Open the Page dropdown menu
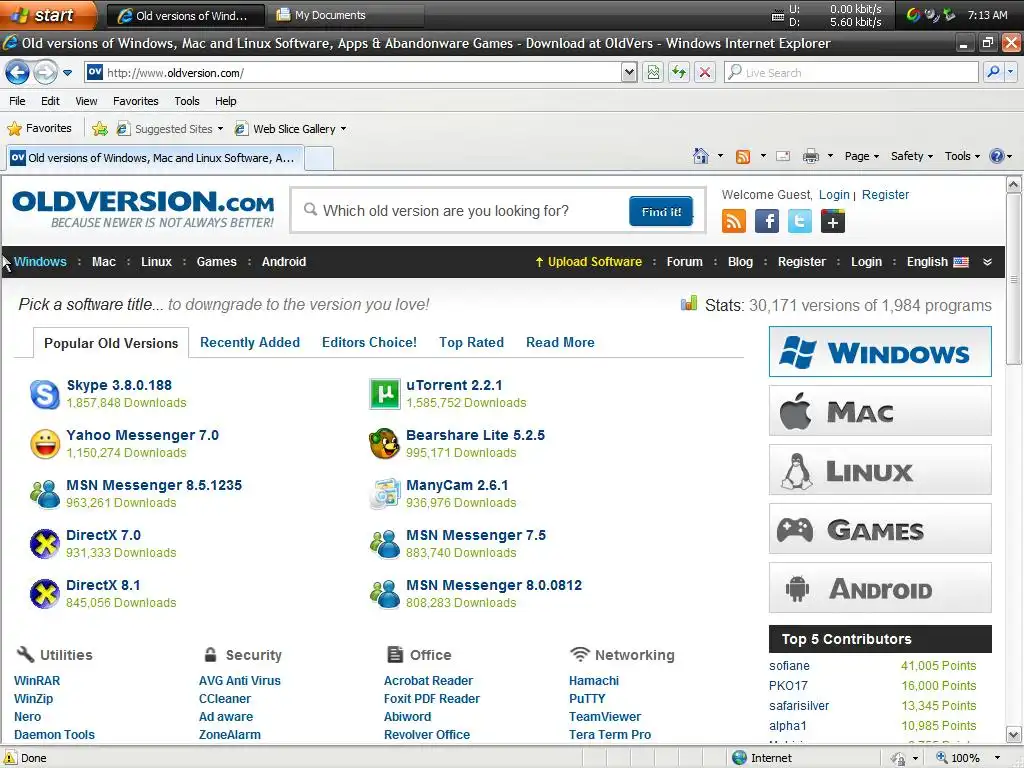 861,156
